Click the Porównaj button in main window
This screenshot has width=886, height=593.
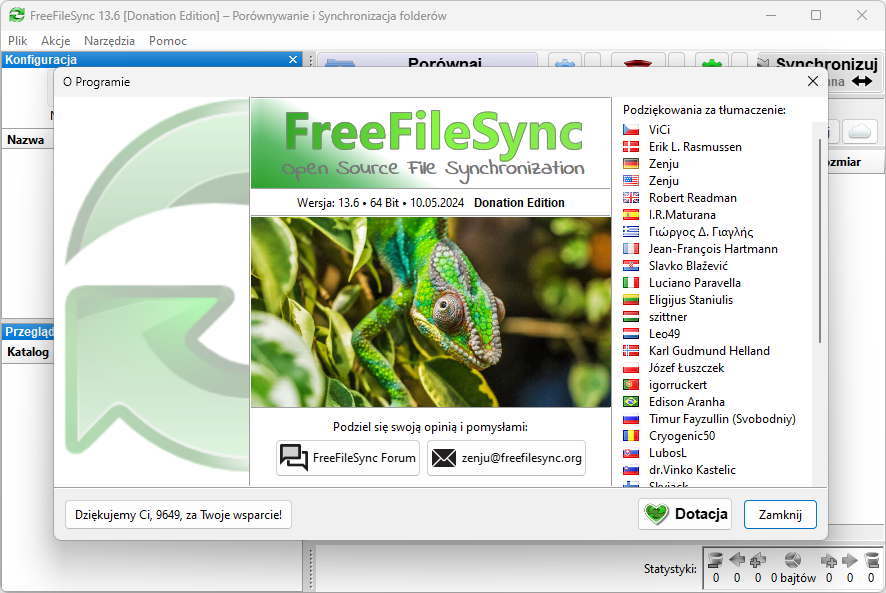[427, 60]
